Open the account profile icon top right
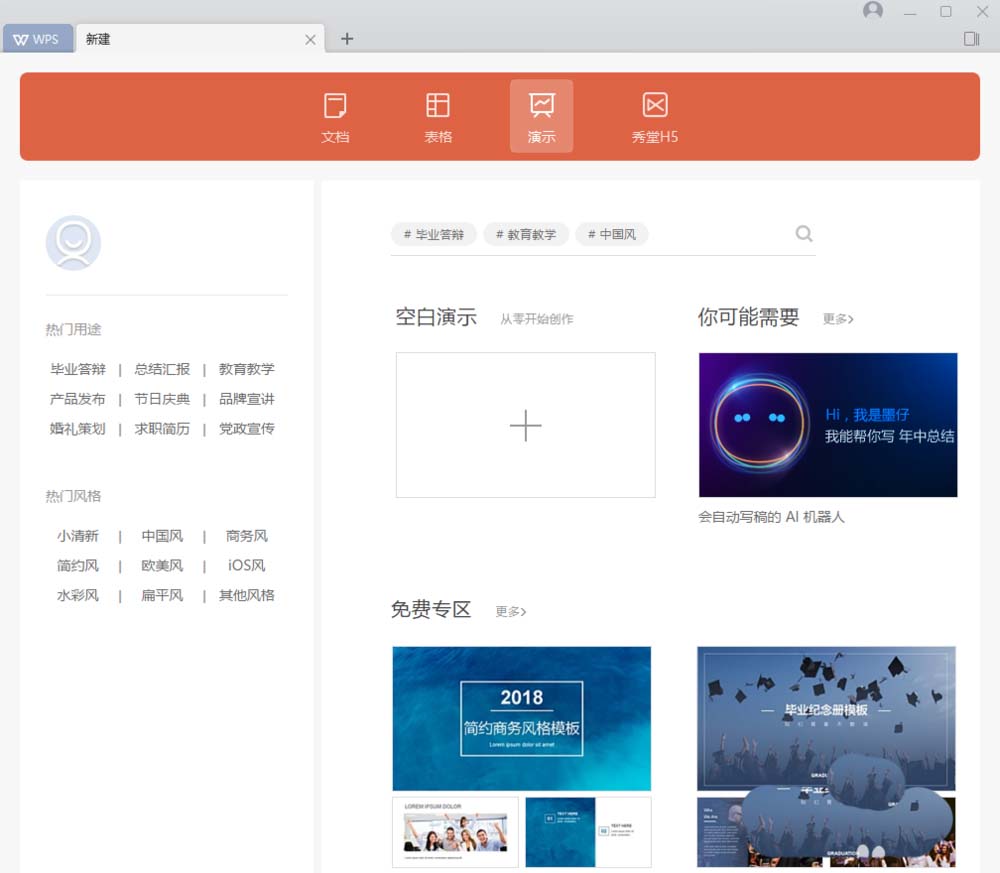 coord(872,11)
